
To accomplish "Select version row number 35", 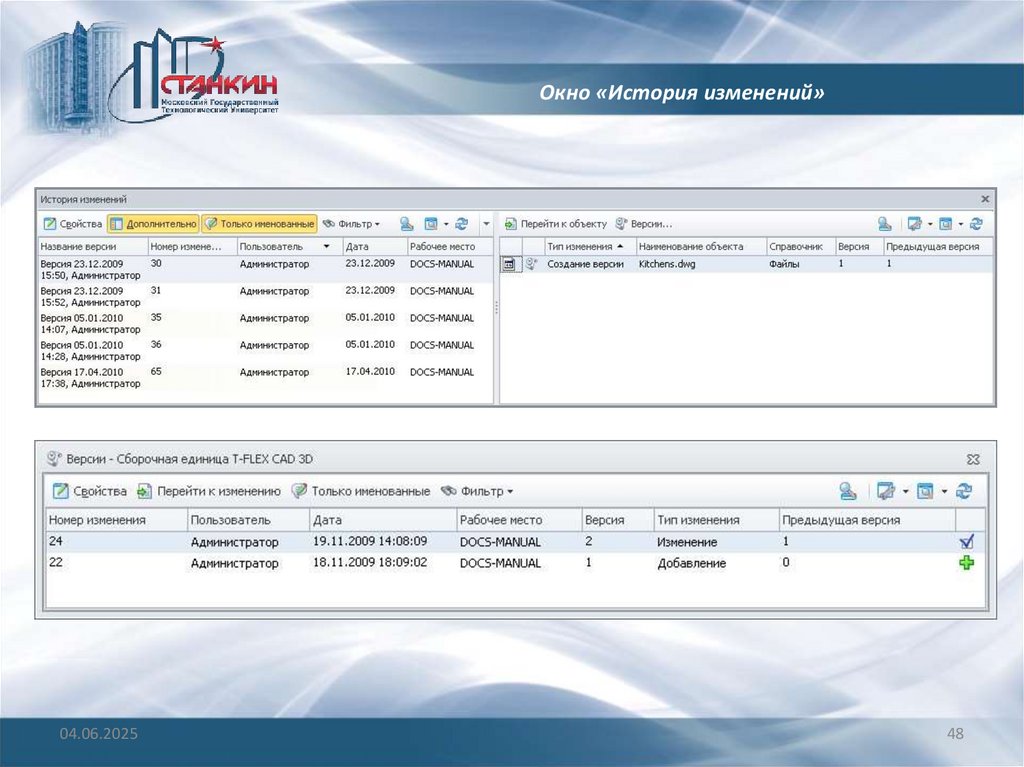I will click(x=265, y=323).
